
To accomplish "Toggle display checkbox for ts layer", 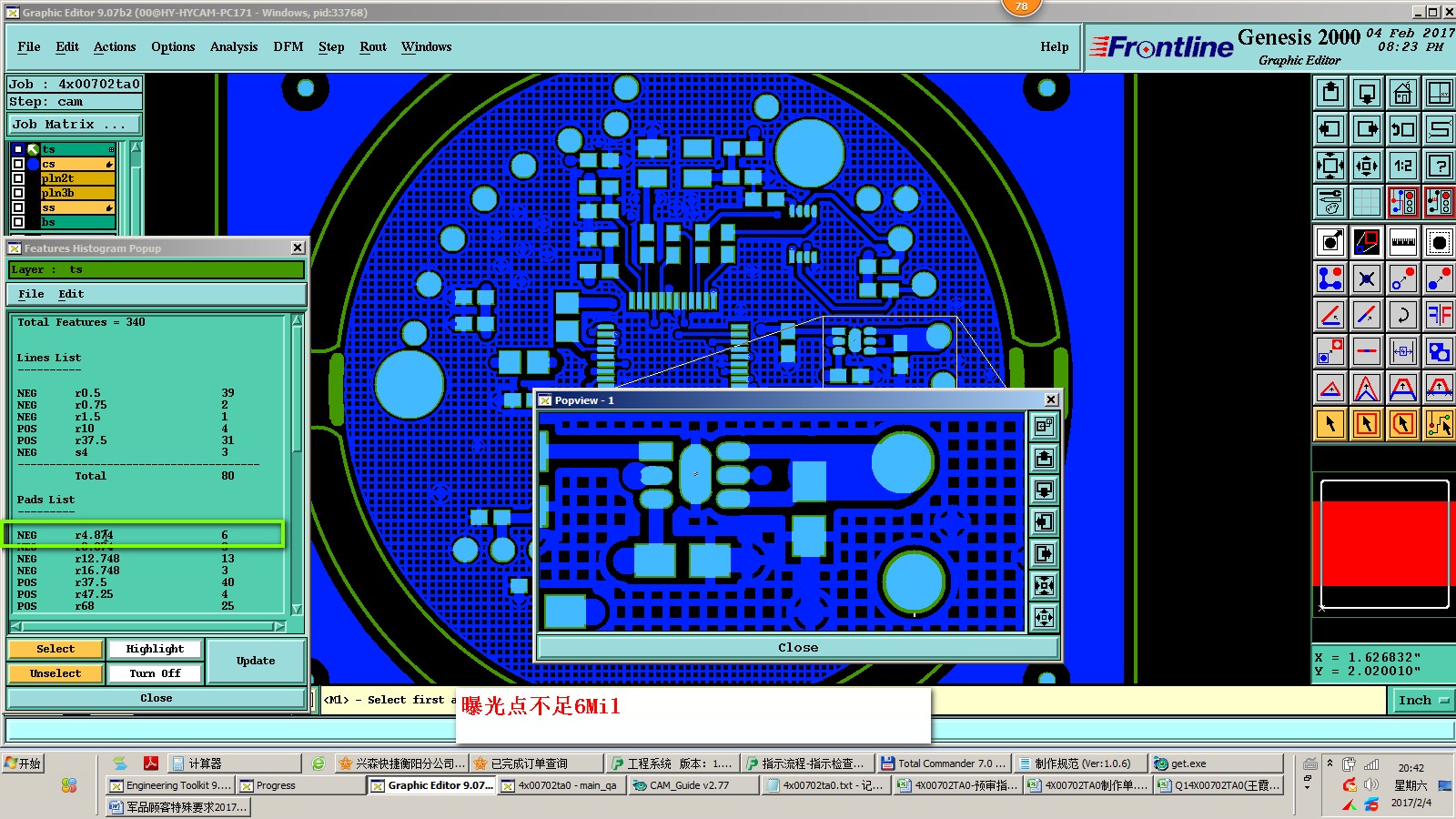I will tap(18, 149).
